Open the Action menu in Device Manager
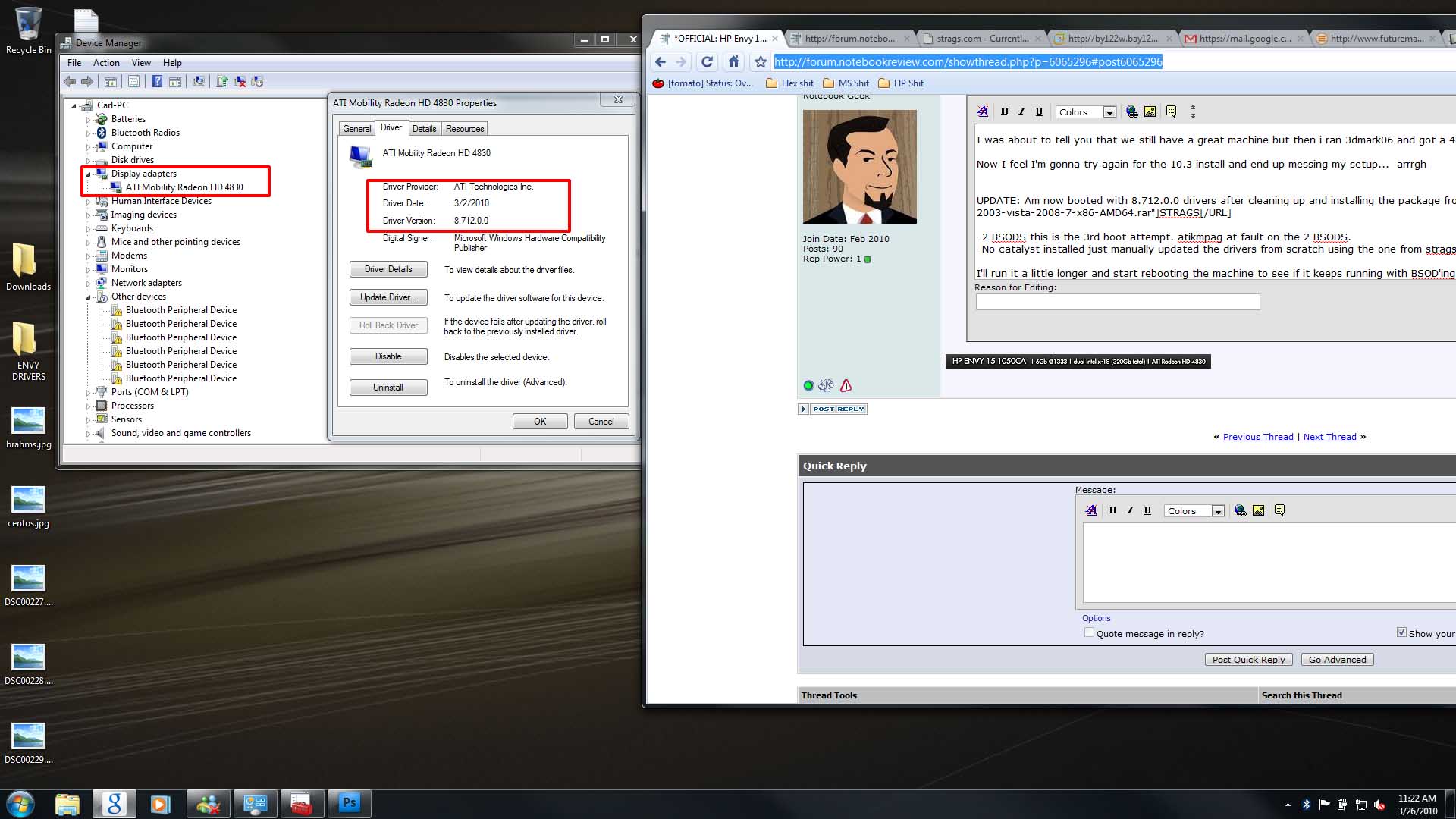The width and height of the screenshot is (1456, 819). point(106,63)
